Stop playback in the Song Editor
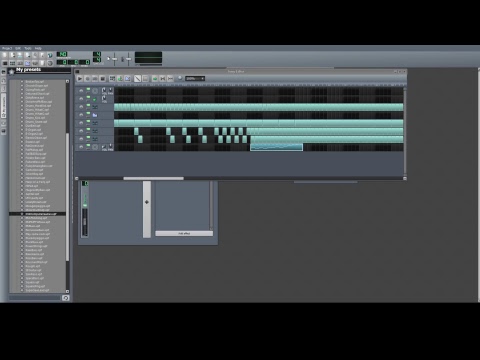 click(103, 79)
